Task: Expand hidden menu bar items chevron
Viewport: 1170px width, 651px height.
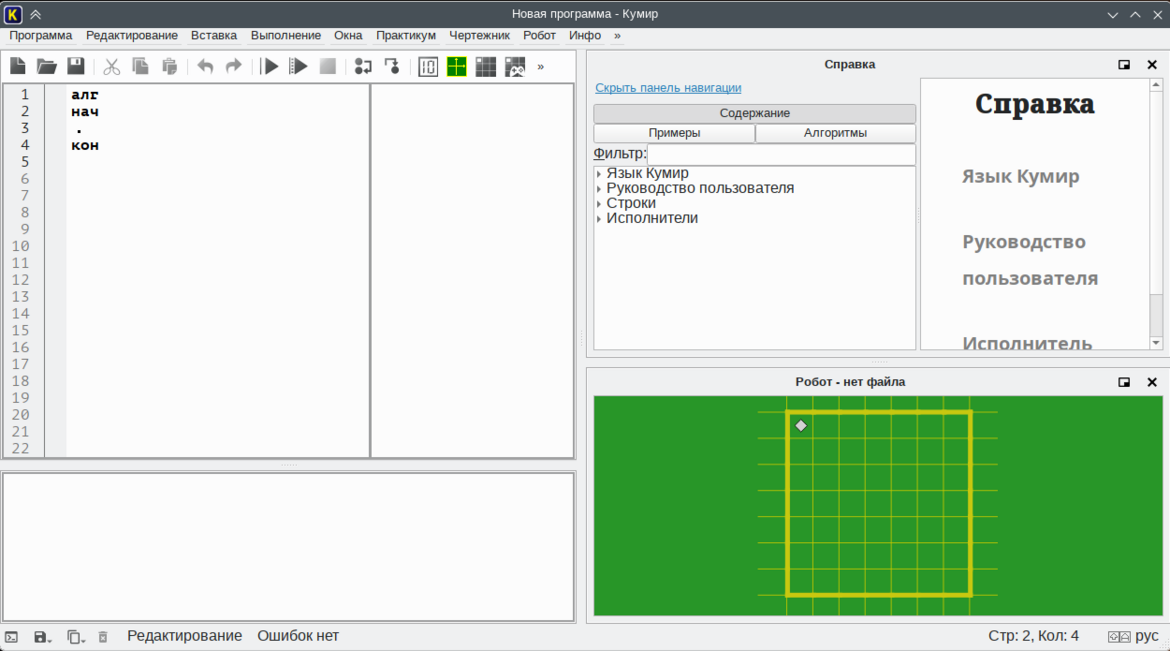Action: coord(617,35)
